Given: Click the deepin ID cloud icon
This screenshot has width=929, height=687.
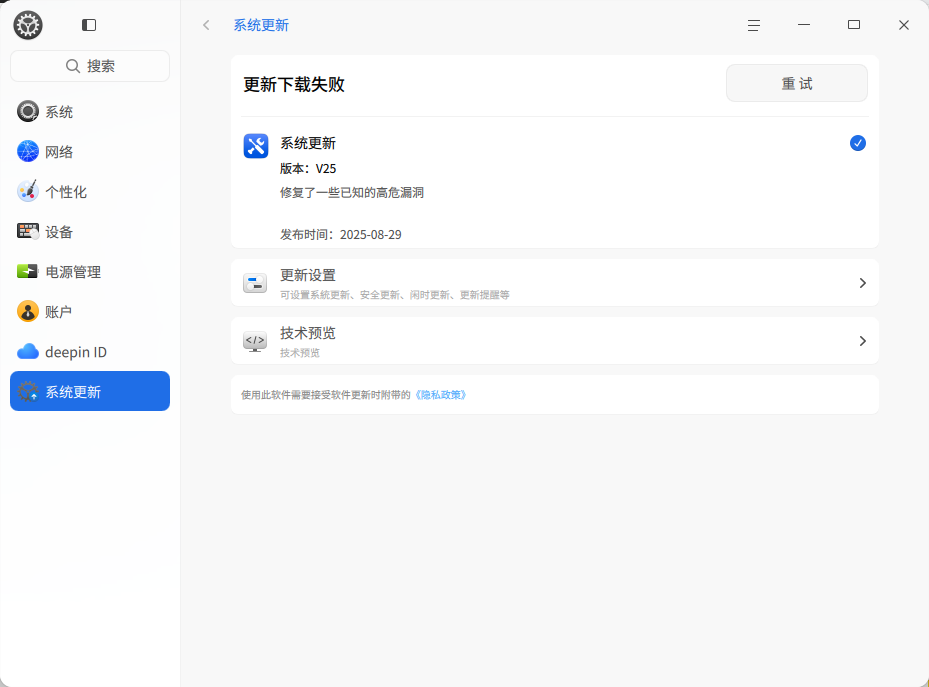Looking at the screenshot, I should pyautogui.click(x=28, y=352).
